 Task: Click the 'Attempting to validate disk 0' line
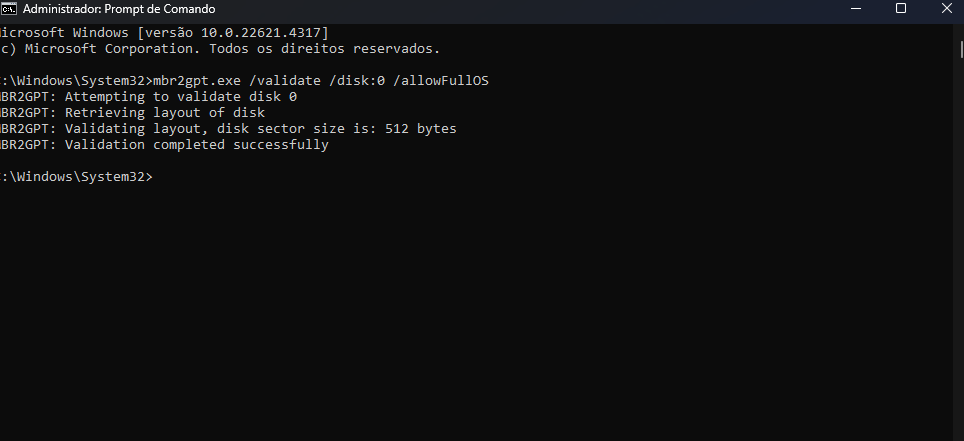(x=181, y=97)
